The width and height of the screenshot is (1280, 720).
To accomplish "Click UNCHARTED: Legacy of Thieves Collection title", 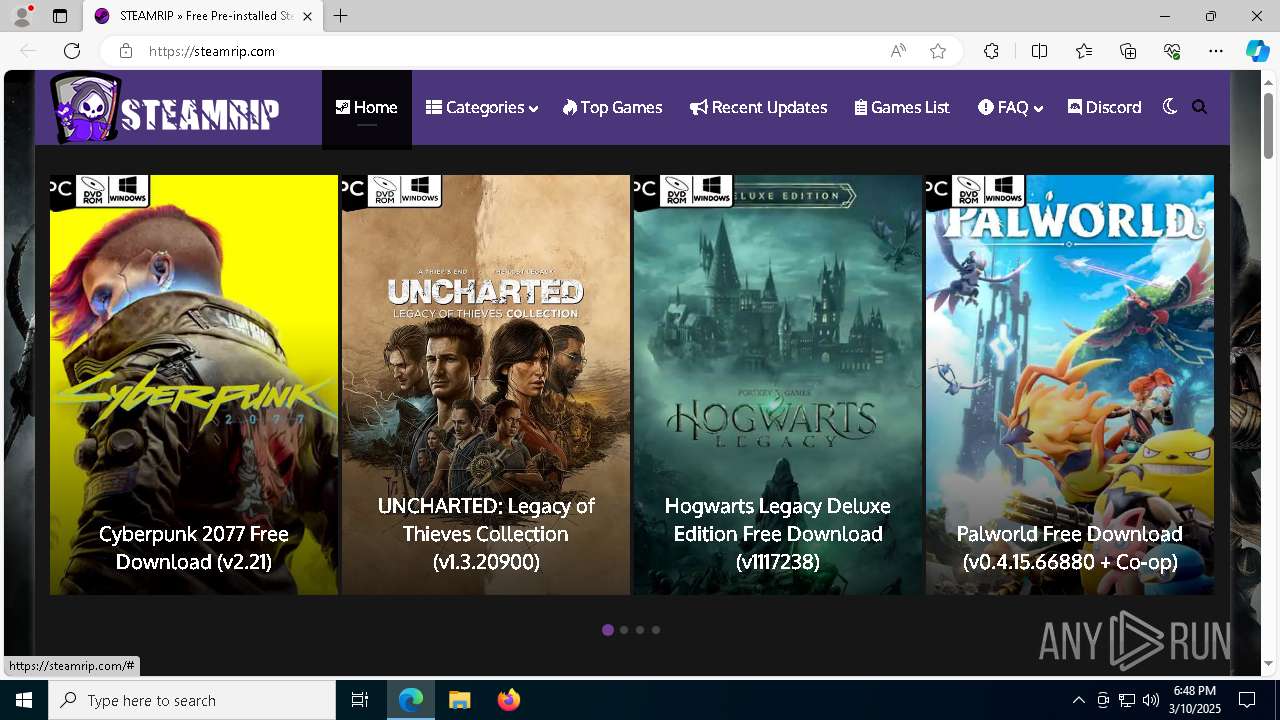I will (486, 534).
